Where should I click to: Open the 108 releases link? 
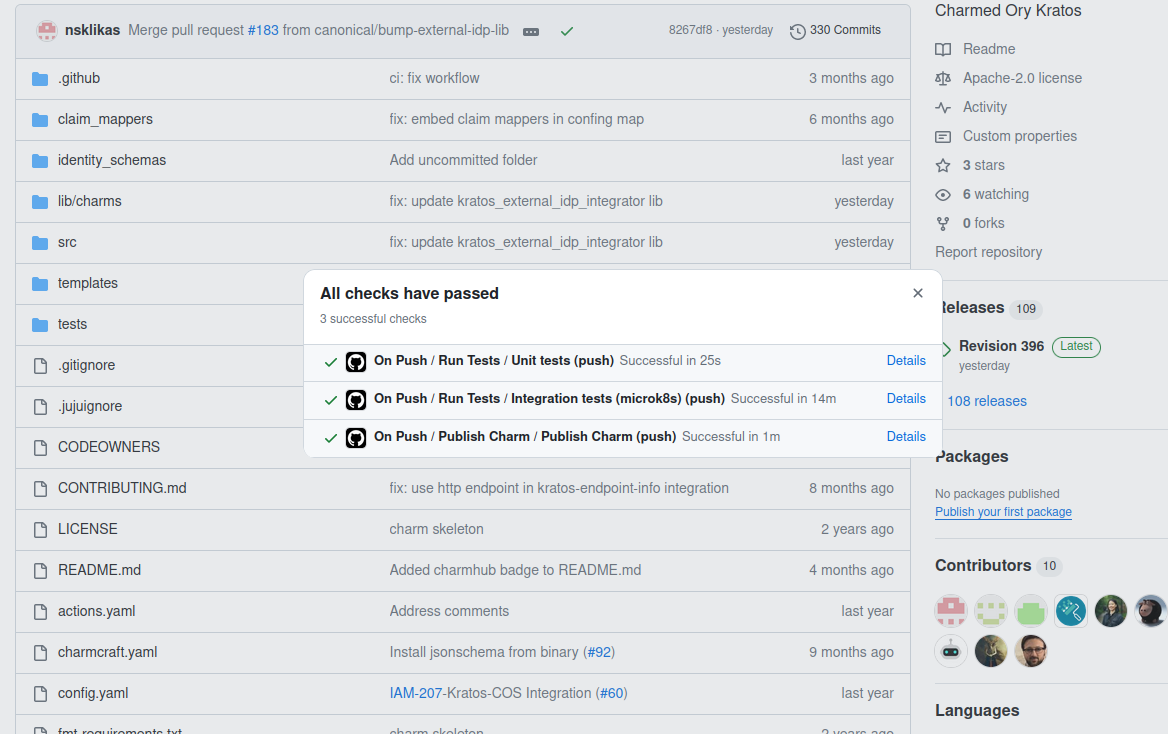(986, 401)
